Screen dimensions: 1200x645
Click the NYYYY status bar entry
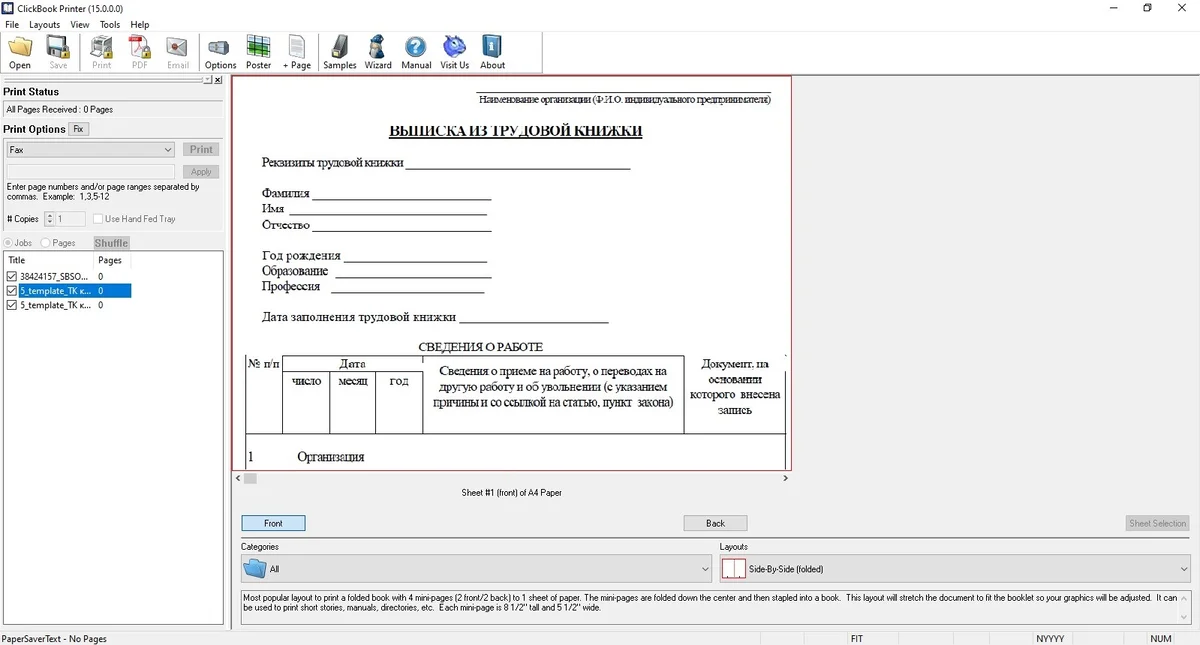coord(1050,638)
